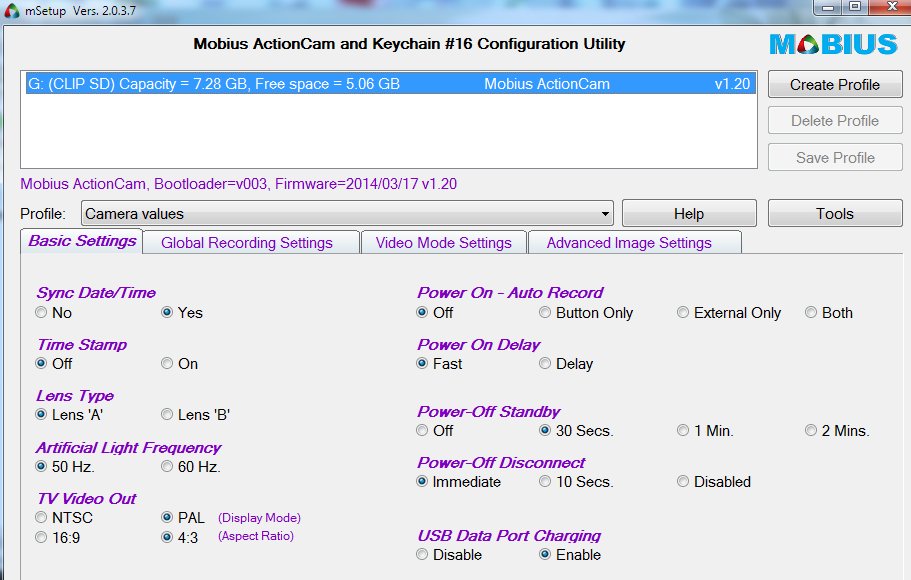Image resolution: width=911 pixels, height=580 pixels.
Task: Click the Create Profile button
Action: pos(835,85)
